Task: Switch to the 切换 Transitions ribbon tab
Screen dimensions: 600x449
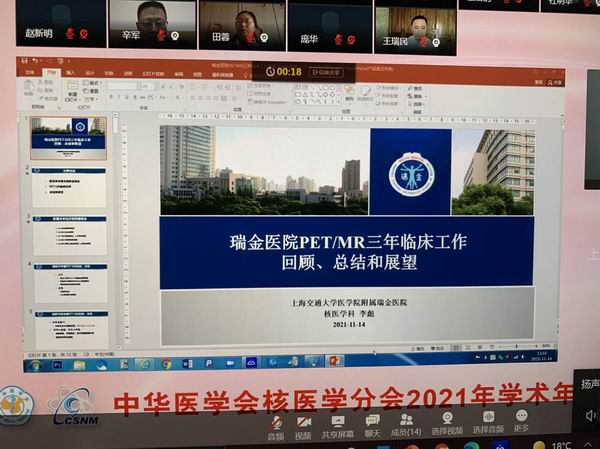Action: tap(109, 73)
